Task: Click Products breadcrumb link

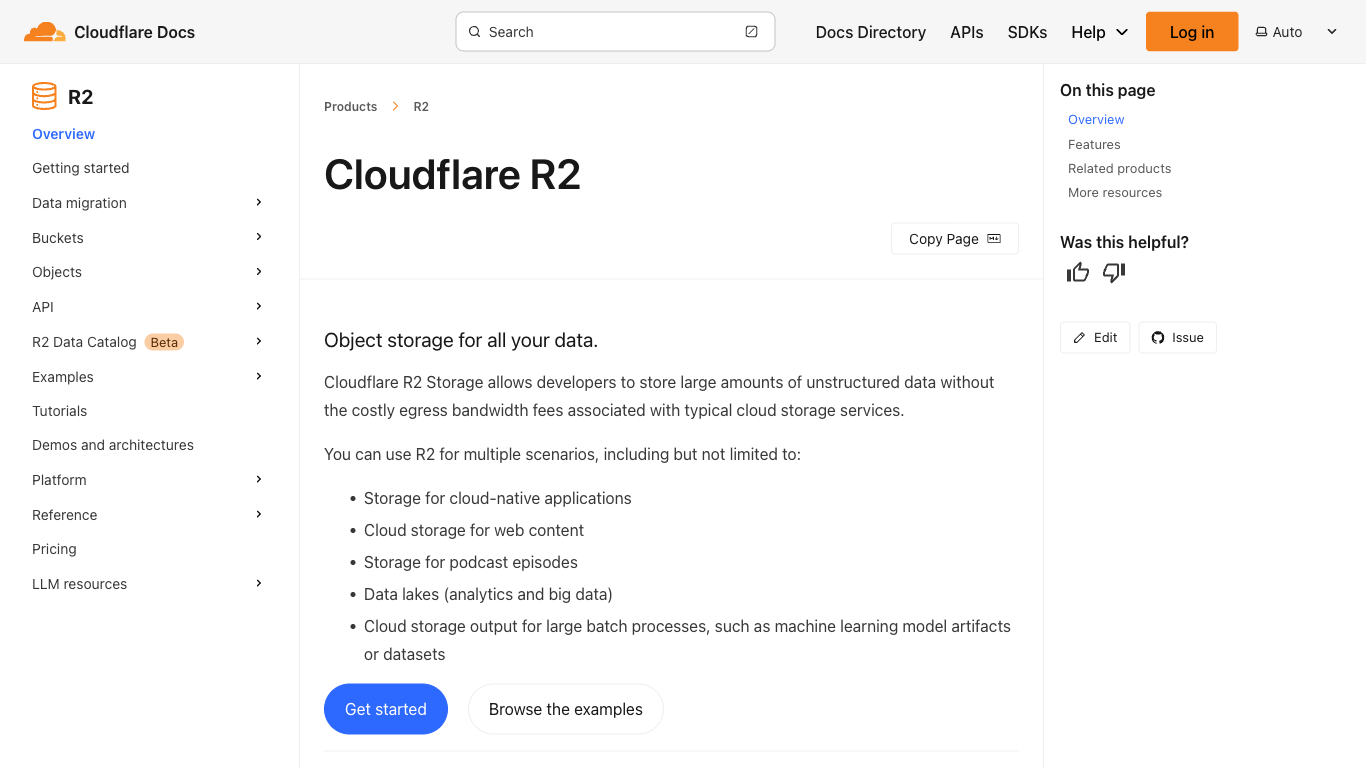Action: 351,106
